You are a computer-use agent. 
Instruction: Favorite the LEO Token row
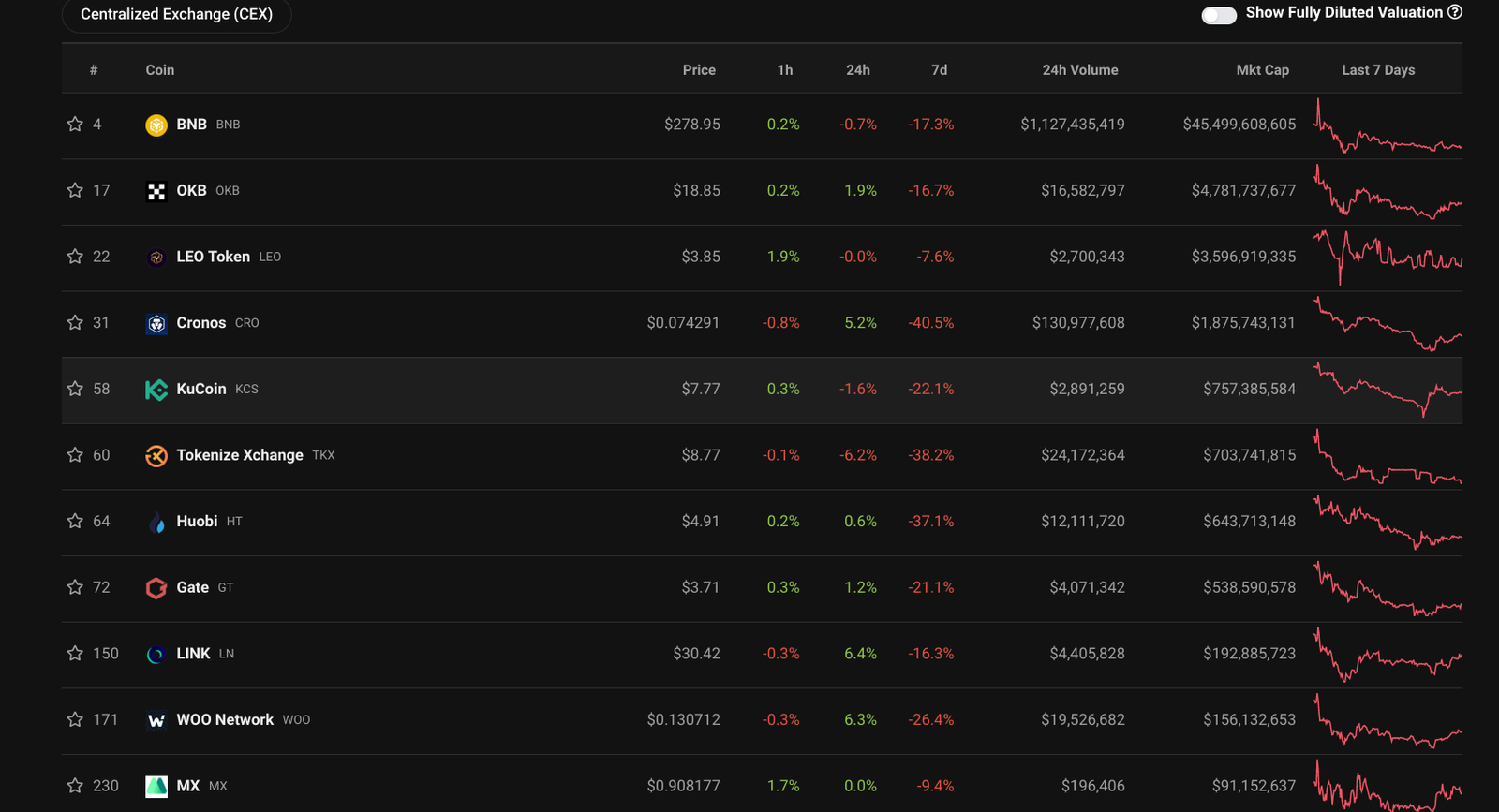75,257
